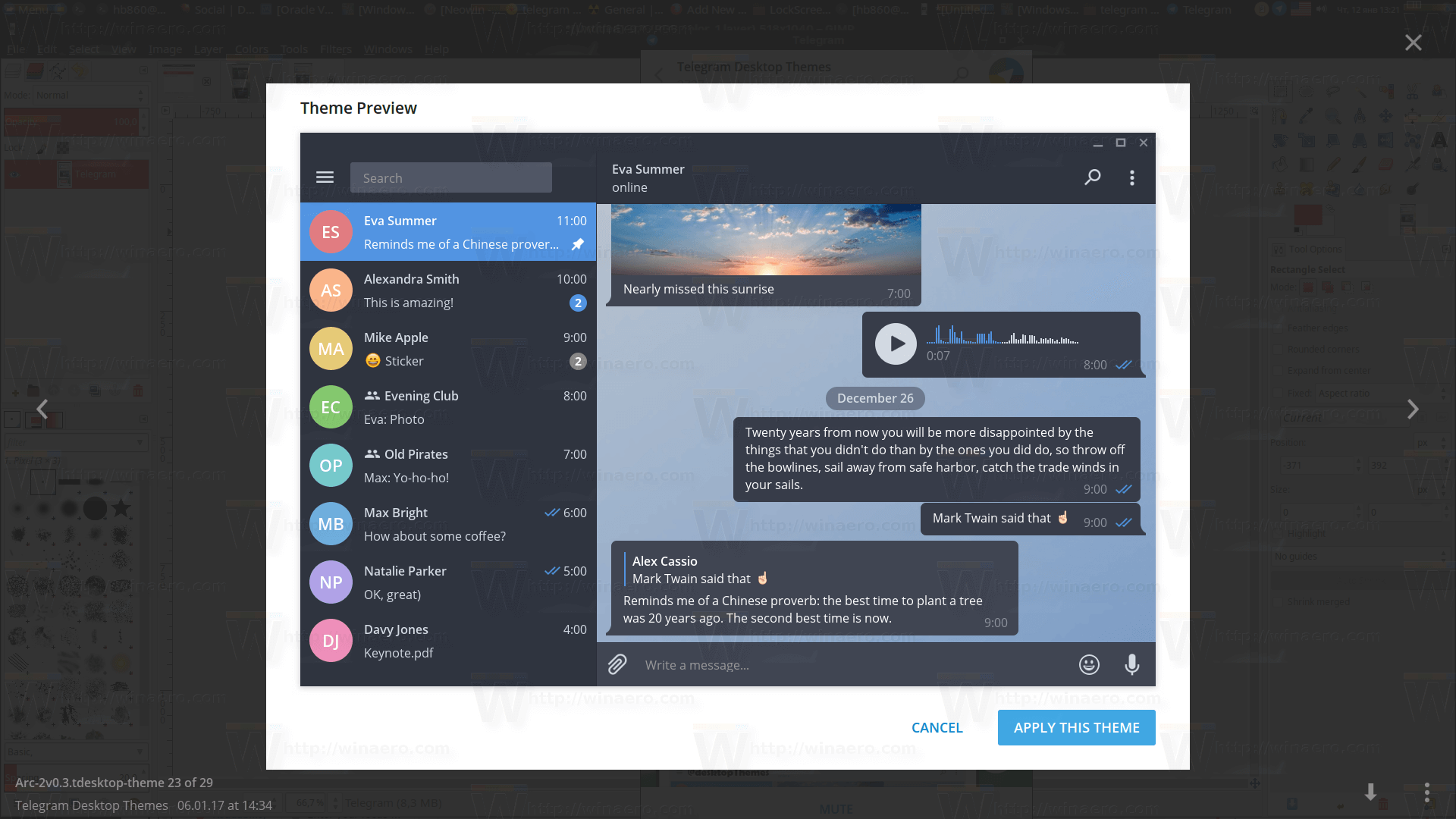Select the Alexandra Smith conversation
Image resolution: width=1456 pixels, height=819 pixels.
tap(448, 290)
